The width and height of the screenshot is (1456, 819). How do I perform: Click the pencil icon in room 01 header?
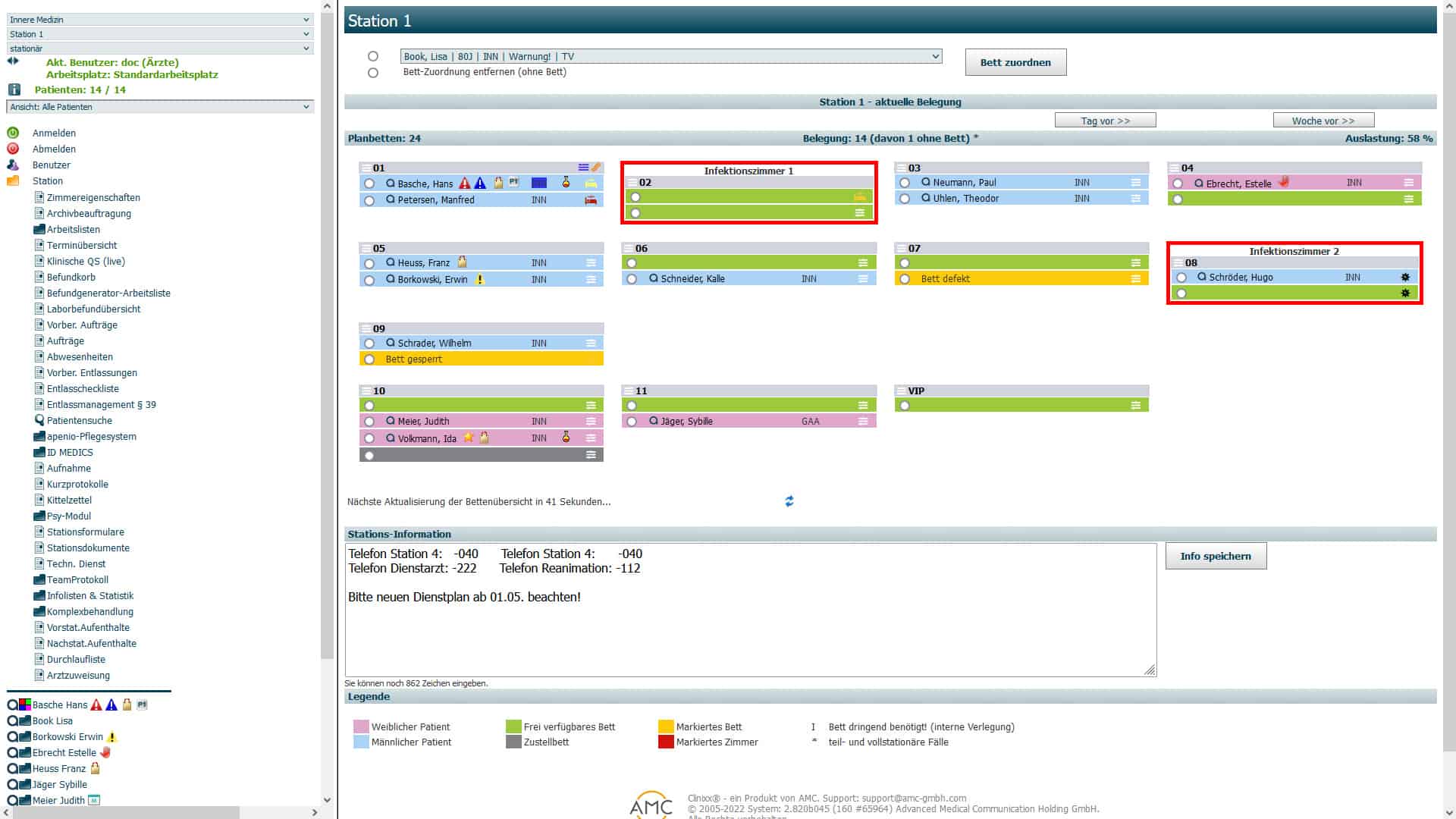[597, 168]
